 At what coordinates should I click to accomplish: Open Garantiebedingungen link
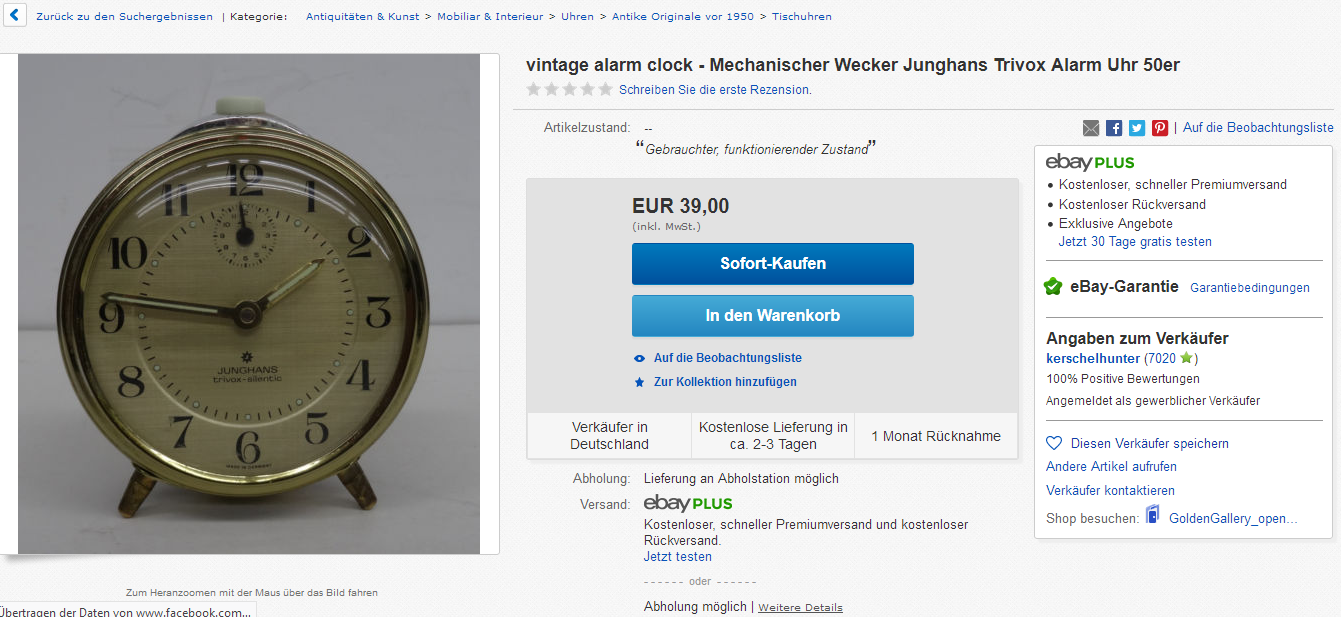[x=1250, y=288]
